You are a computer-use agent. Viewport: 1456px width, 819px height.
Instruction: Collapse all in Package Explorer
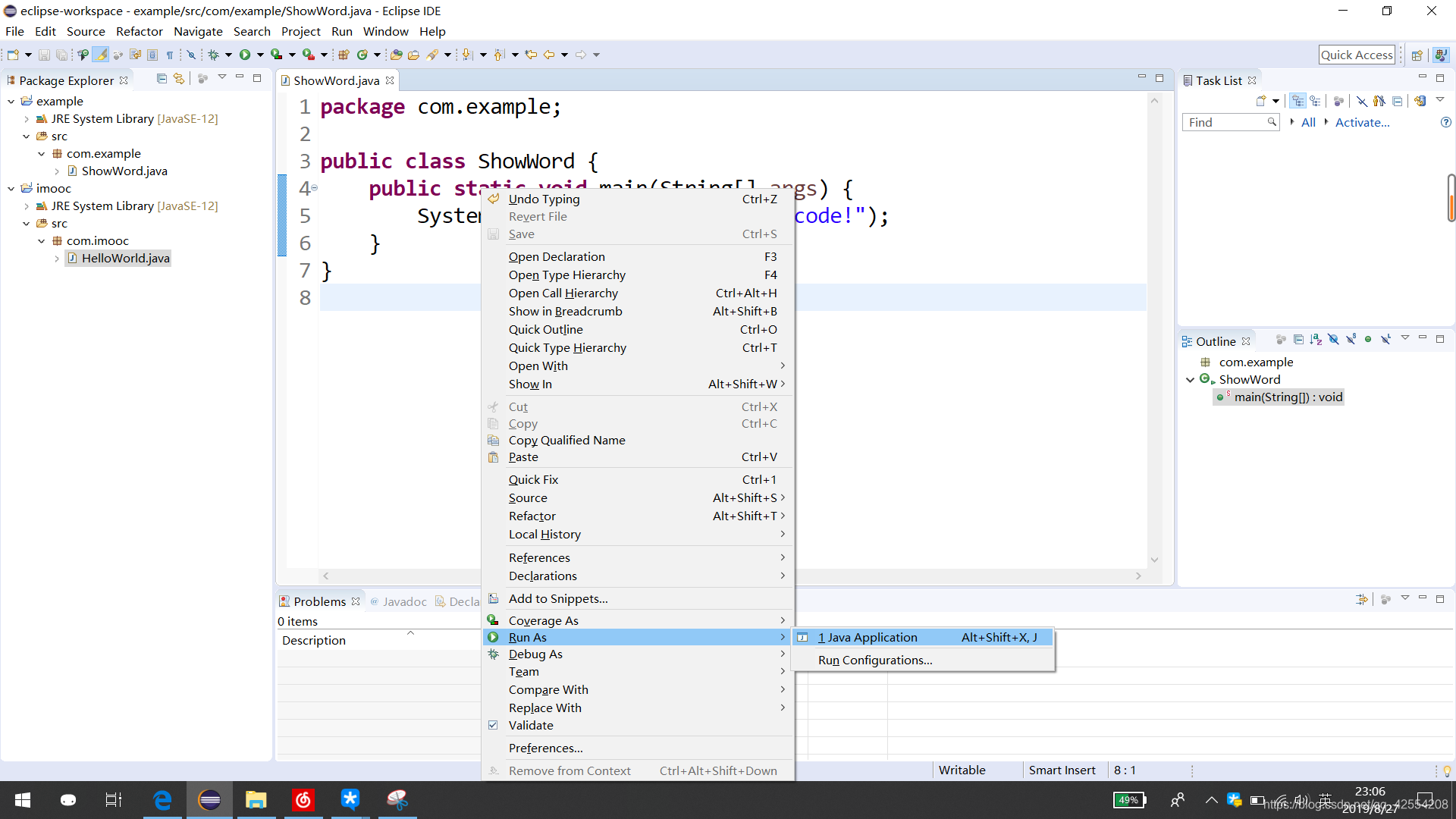point(162,78)
